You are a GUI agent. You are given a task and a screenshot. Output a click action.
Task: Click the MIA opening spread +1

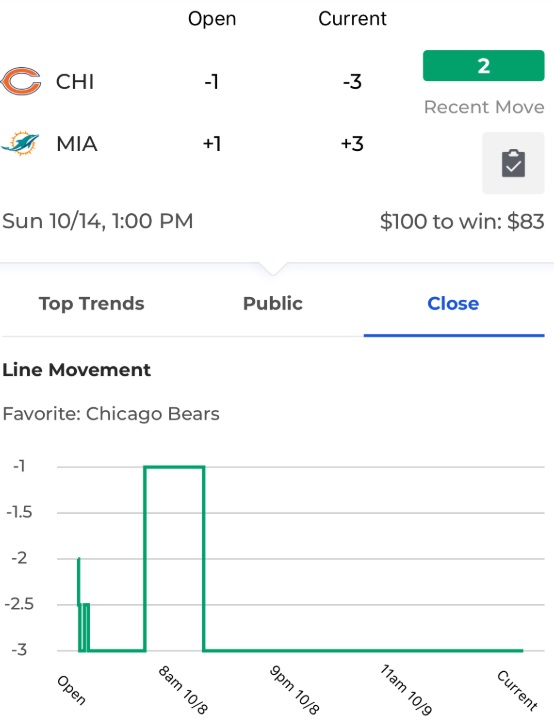[212, 144]
